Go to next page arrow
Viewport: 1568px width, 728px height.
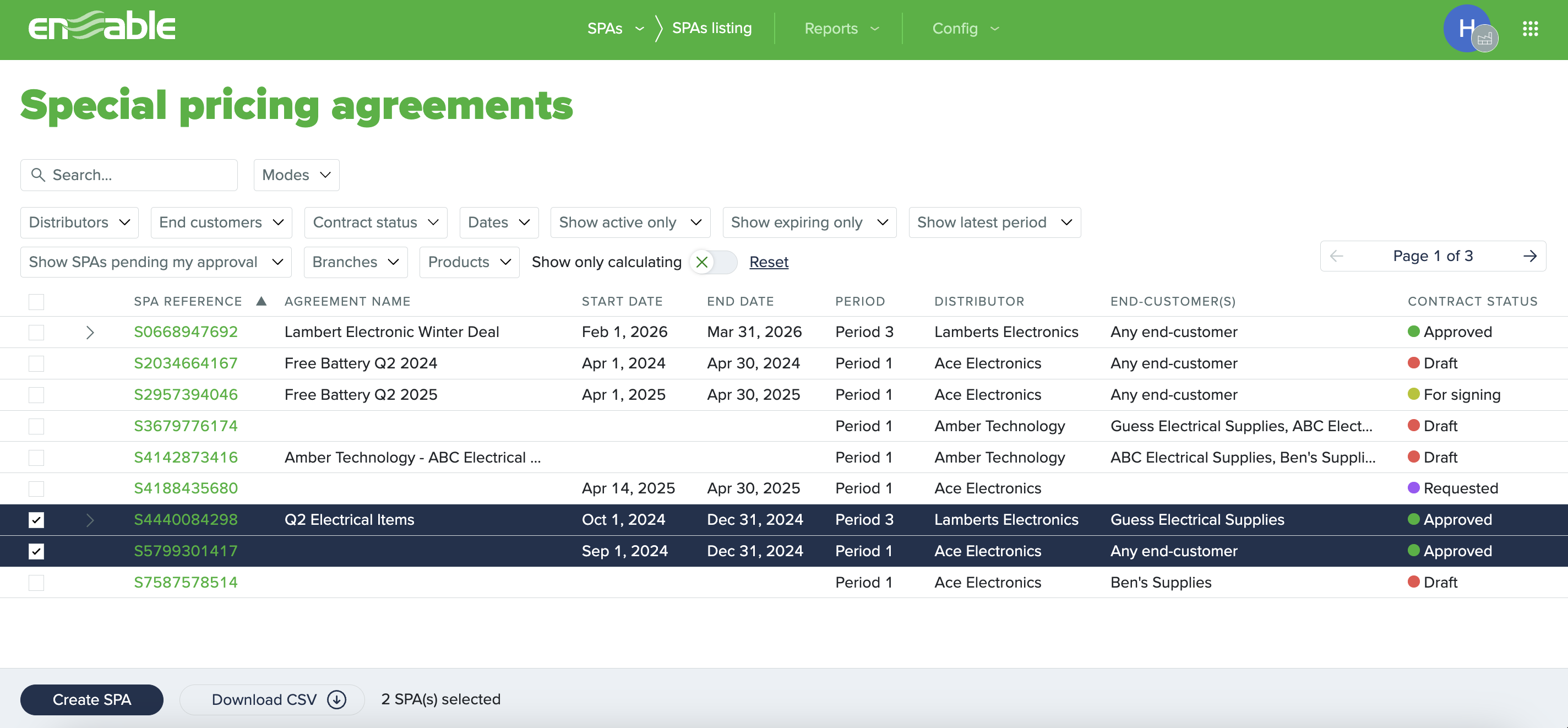coord(1529,256)
